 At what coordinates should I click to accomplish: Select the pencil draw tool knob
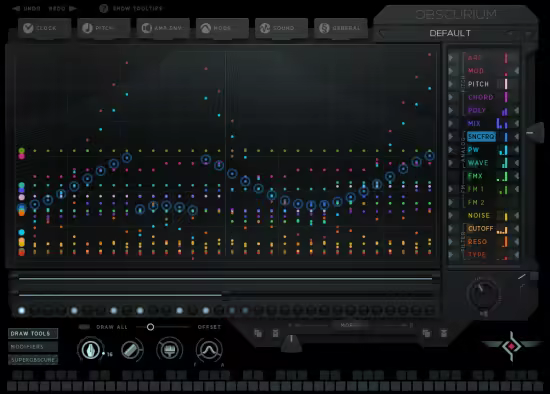[90, 349]
